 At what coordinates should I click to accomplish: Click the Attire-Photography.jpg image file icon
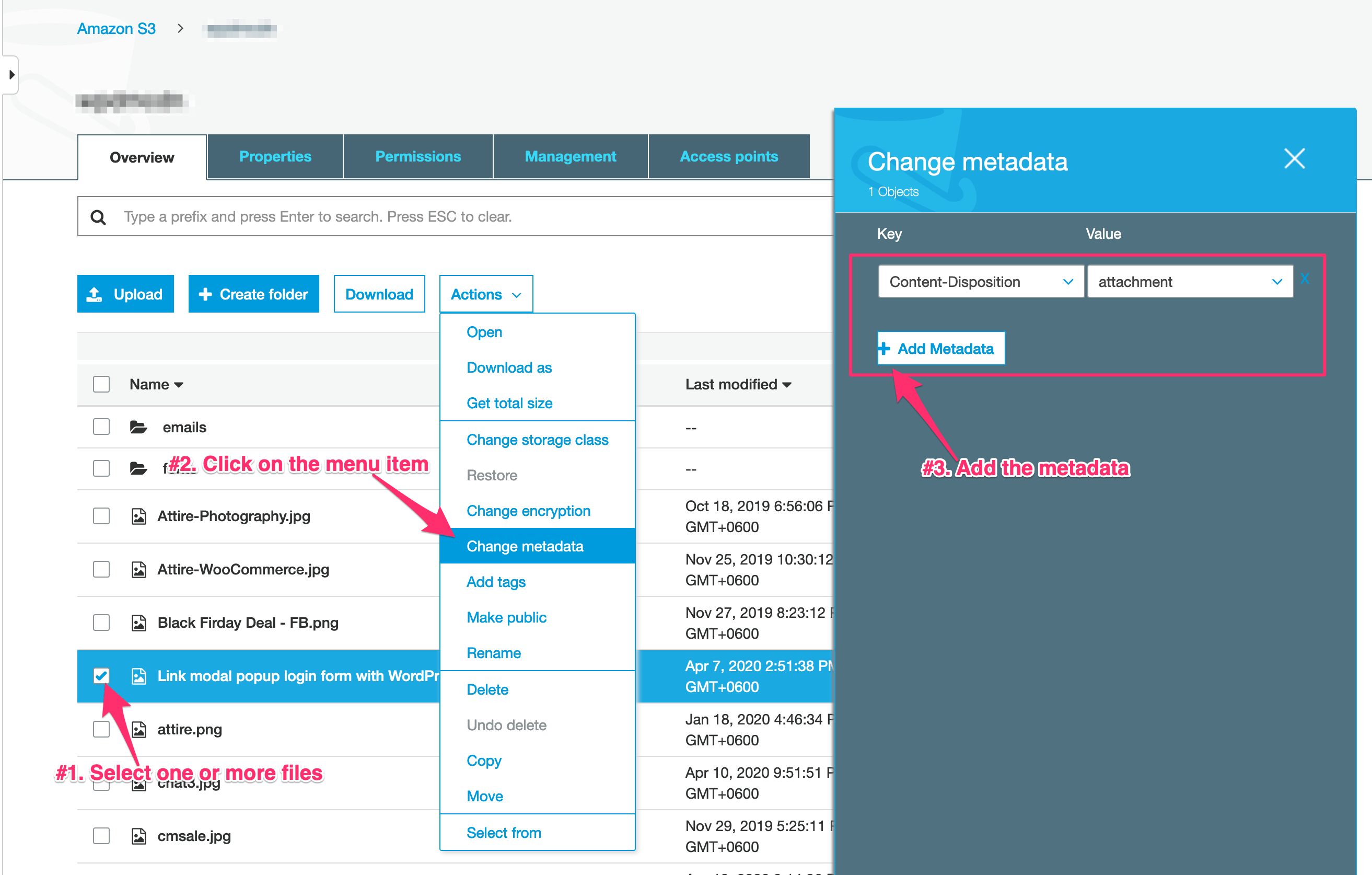(x=138, y=516)
